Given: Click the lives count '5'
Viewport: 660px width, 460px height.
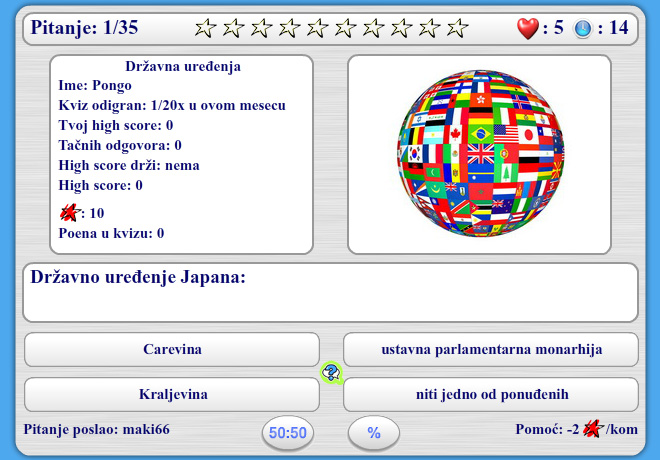Looking at the screenshot, I should (558, 28).
